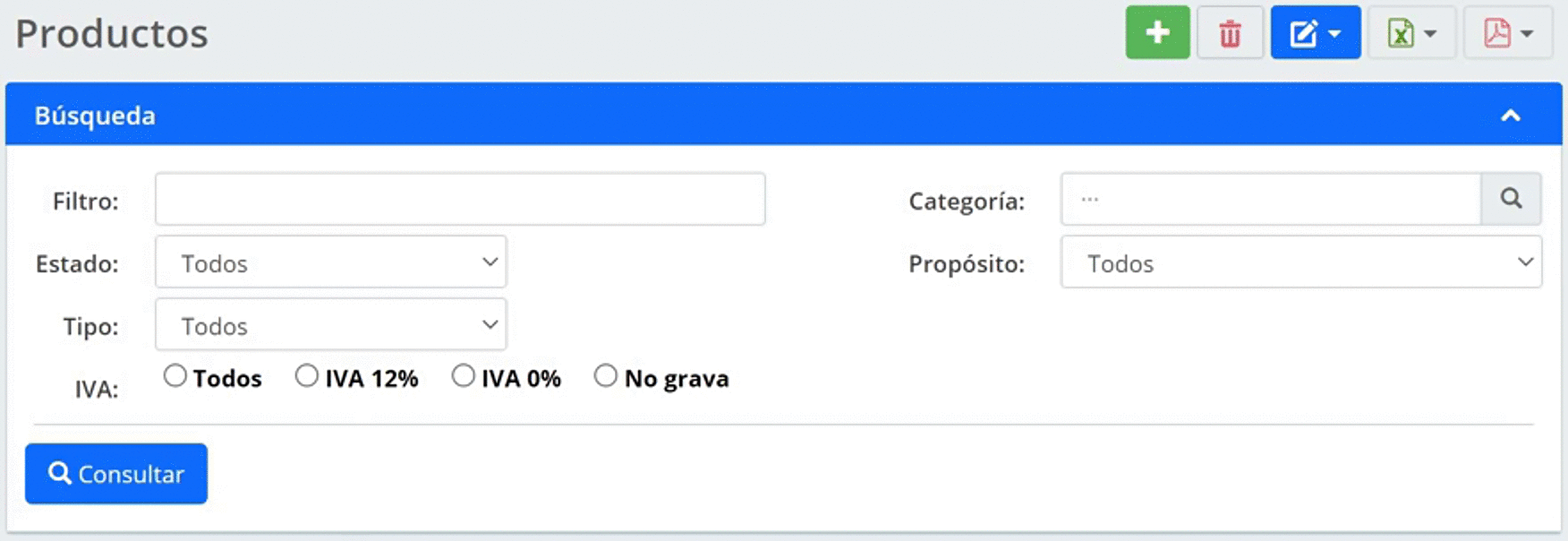Click the Categoría magnifier search icon
The height and width of the screenshot is (541, 1568).
(1511, 199)
